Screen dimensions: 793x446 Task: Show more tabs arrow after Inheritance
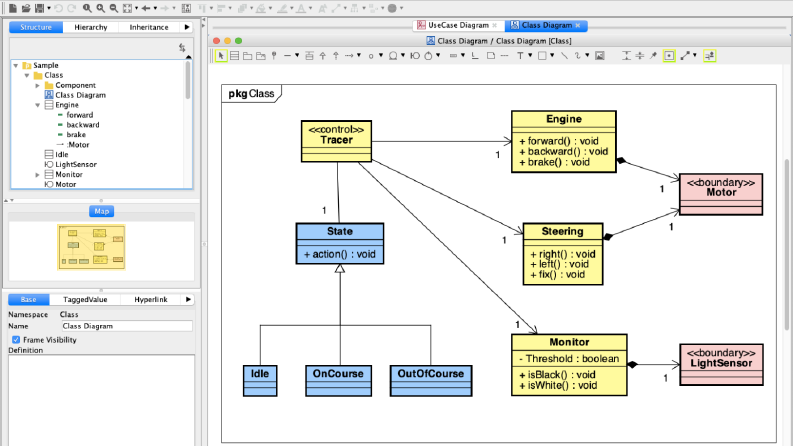187,27
